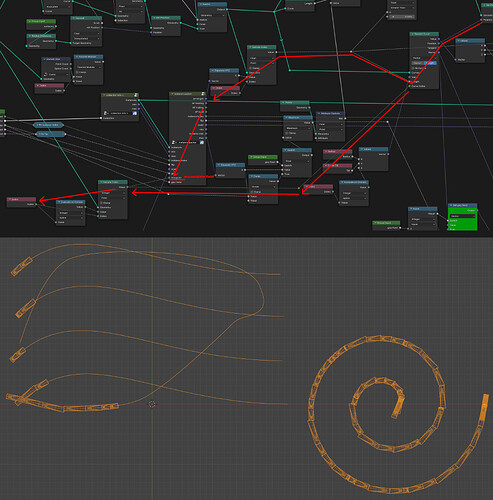Enable Clamp checkbox in Floored Modulo math node

pos(77,72)
